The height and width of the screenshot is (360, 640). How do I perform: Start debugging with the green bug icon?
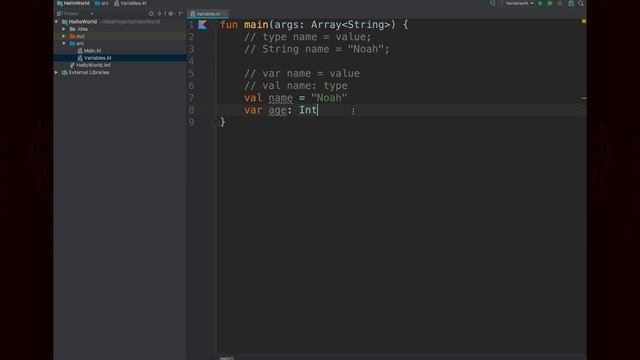tap(550, 3)
